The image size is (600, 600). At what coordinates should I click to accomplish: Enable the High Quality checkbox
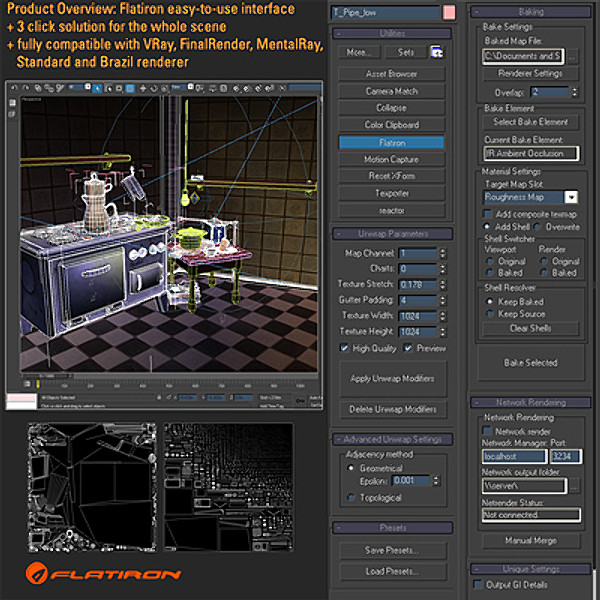click(x=344, y=348)
